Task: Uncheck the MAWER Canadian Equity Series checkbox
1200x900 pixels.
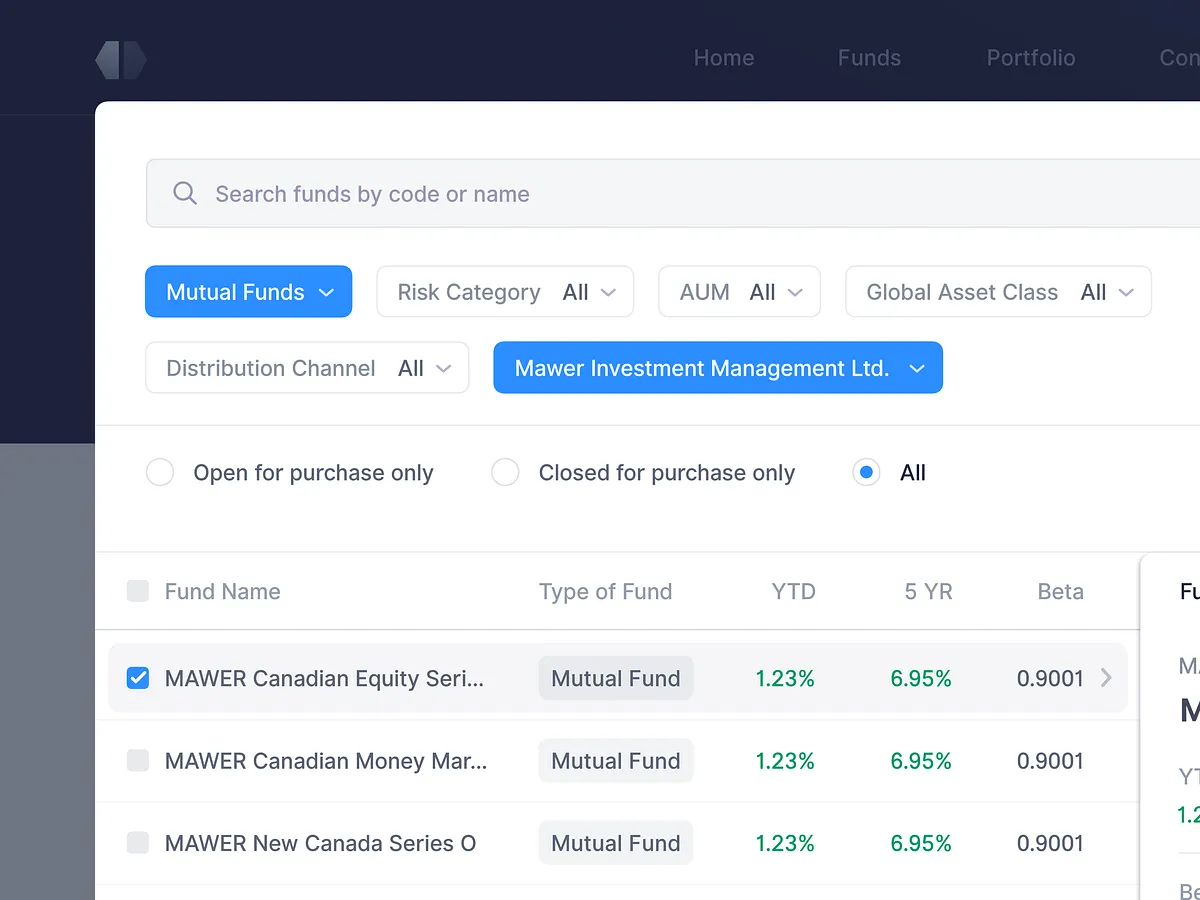Action: pos(137,678)
